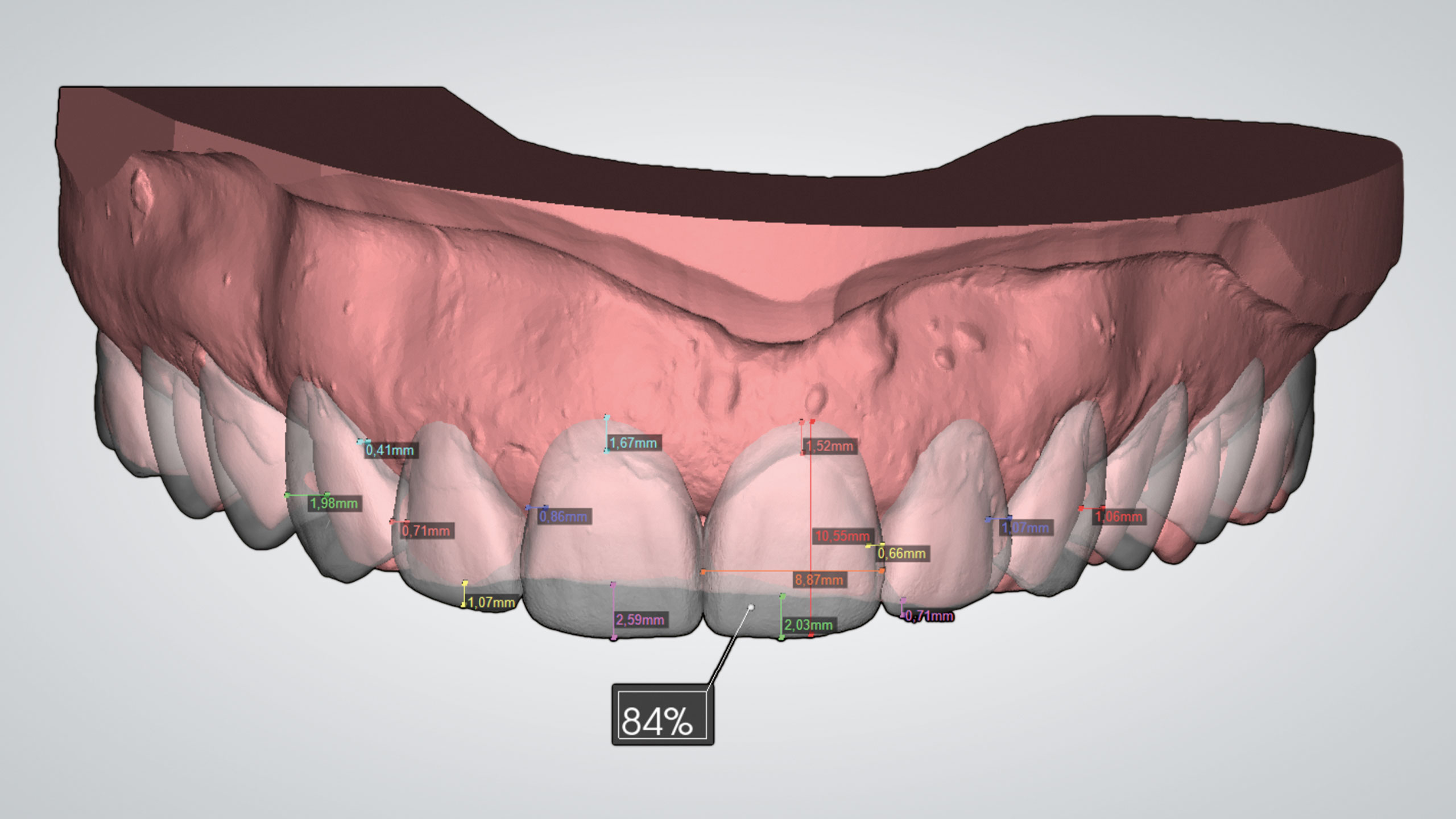This screenshot has width=1456, height=819.
Task: Select the 1,98mm green measurement label
Action: click(334, 503)
